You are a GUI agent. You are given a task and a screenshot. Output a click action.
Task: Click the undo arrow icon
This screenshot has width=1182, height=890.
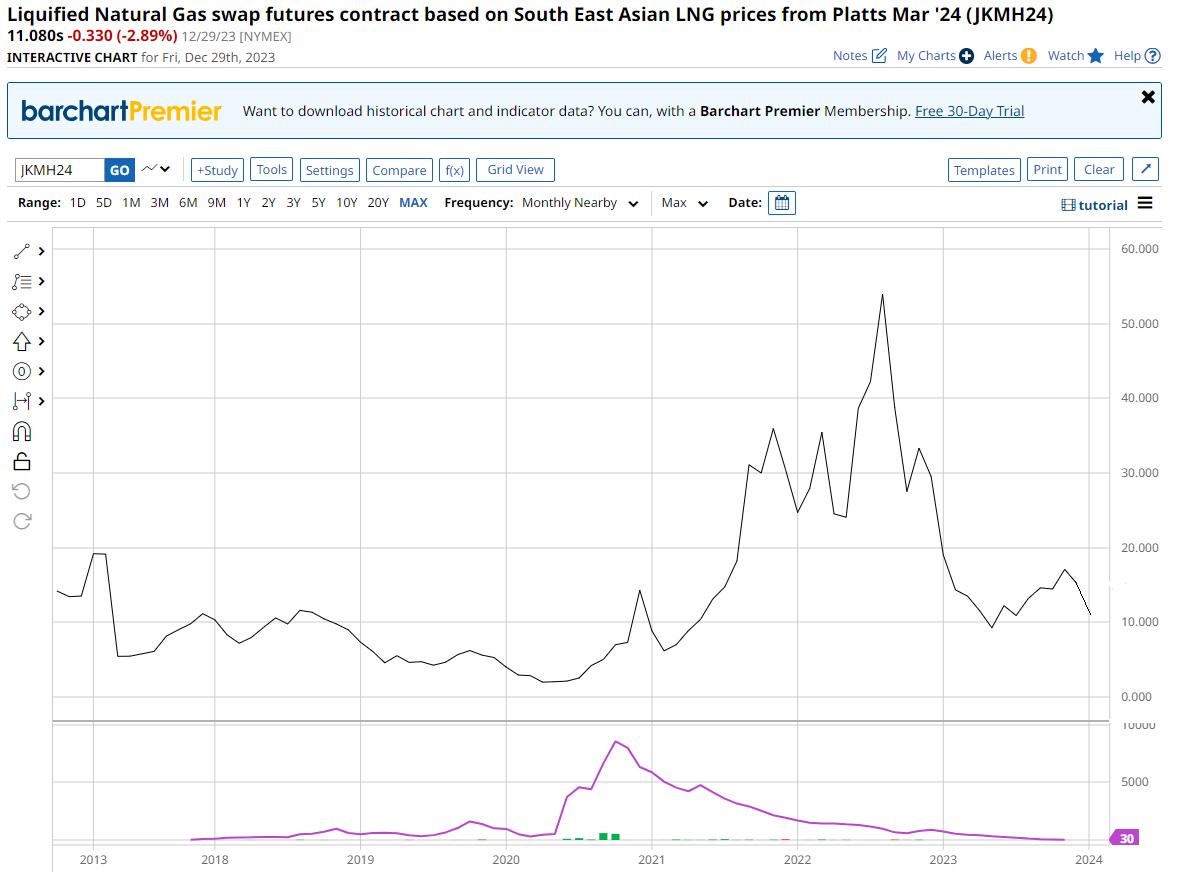(22, 491)
